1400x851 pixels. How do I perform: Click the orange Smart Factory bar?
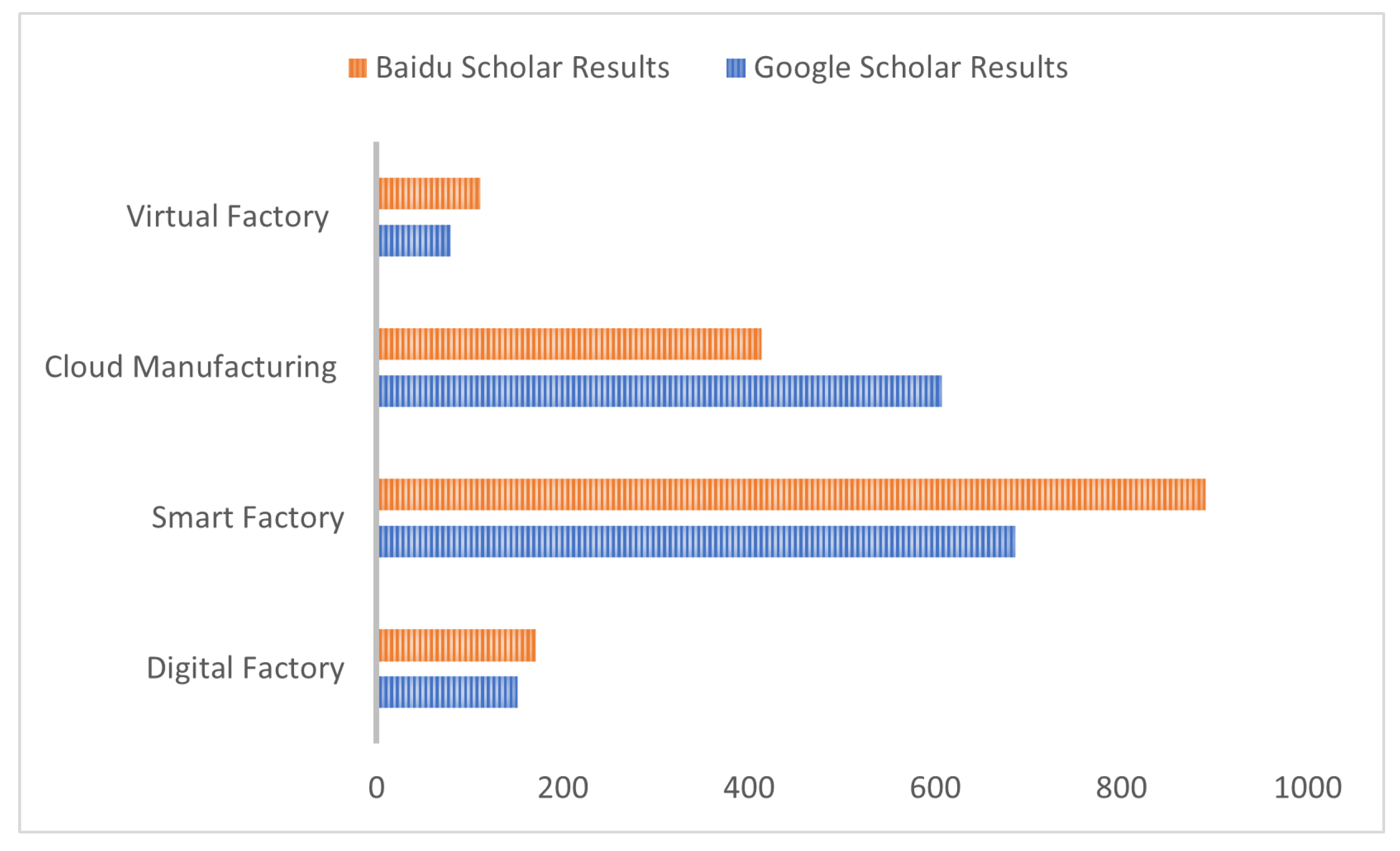[792, 494]
